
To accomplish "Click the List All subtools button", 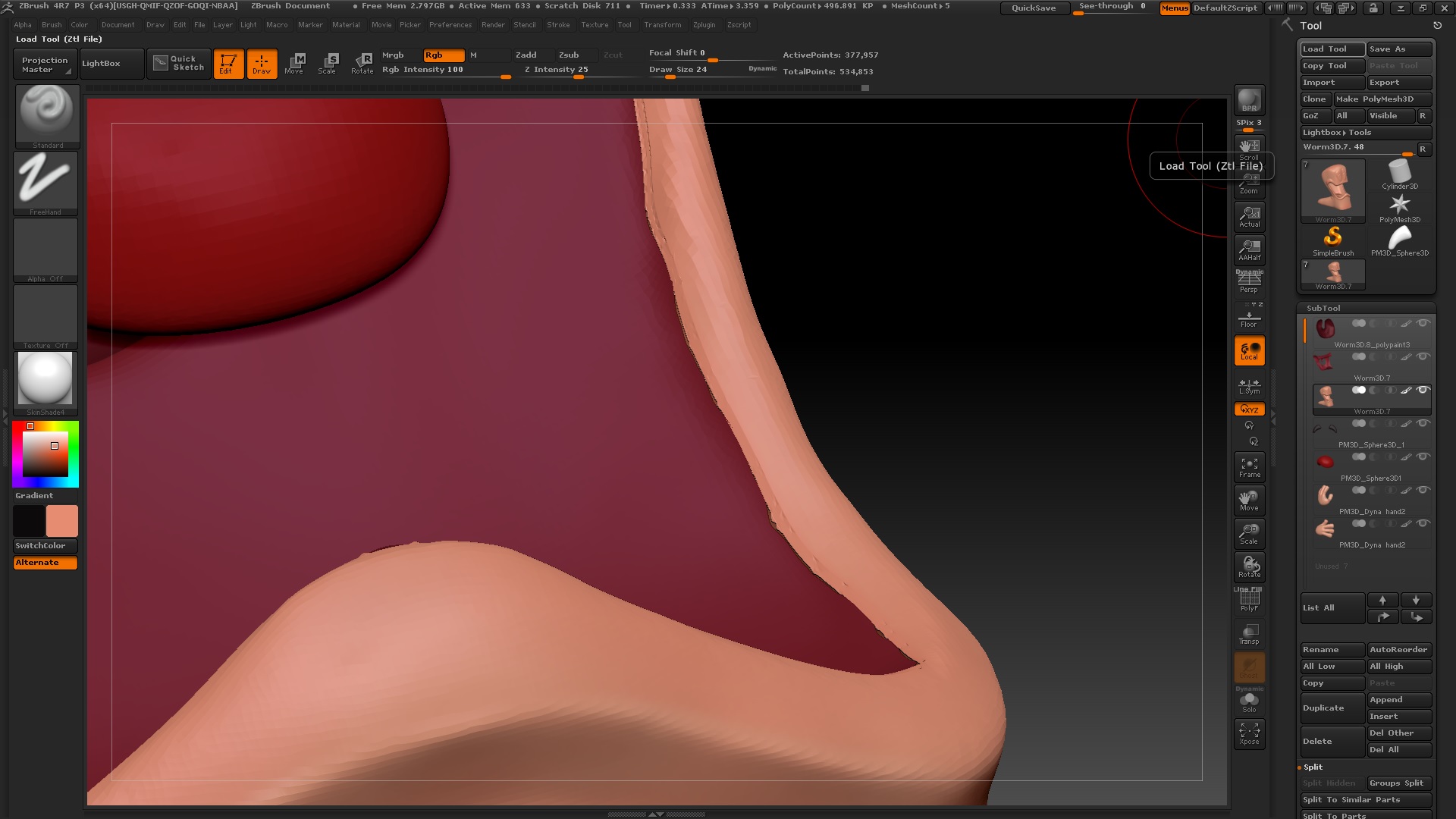I will [1332, 608].
